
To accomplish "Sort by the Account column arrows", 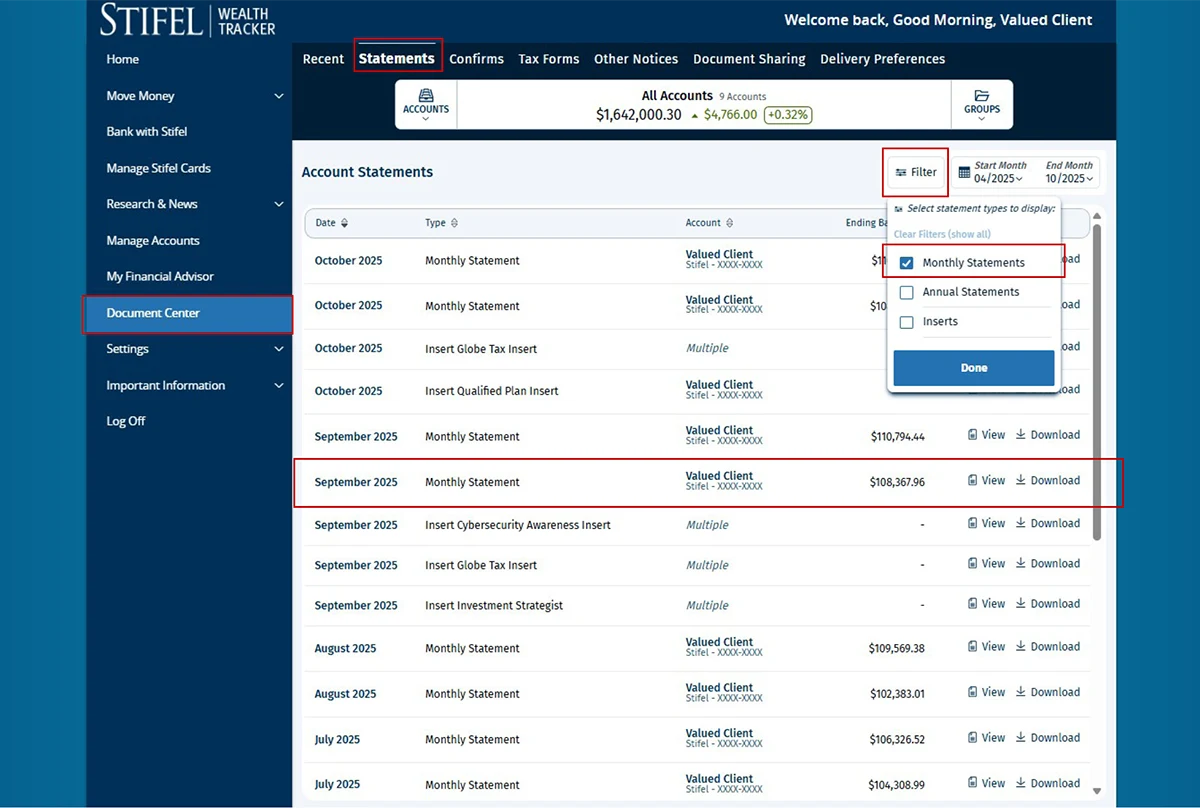I will tap(729, 223).
